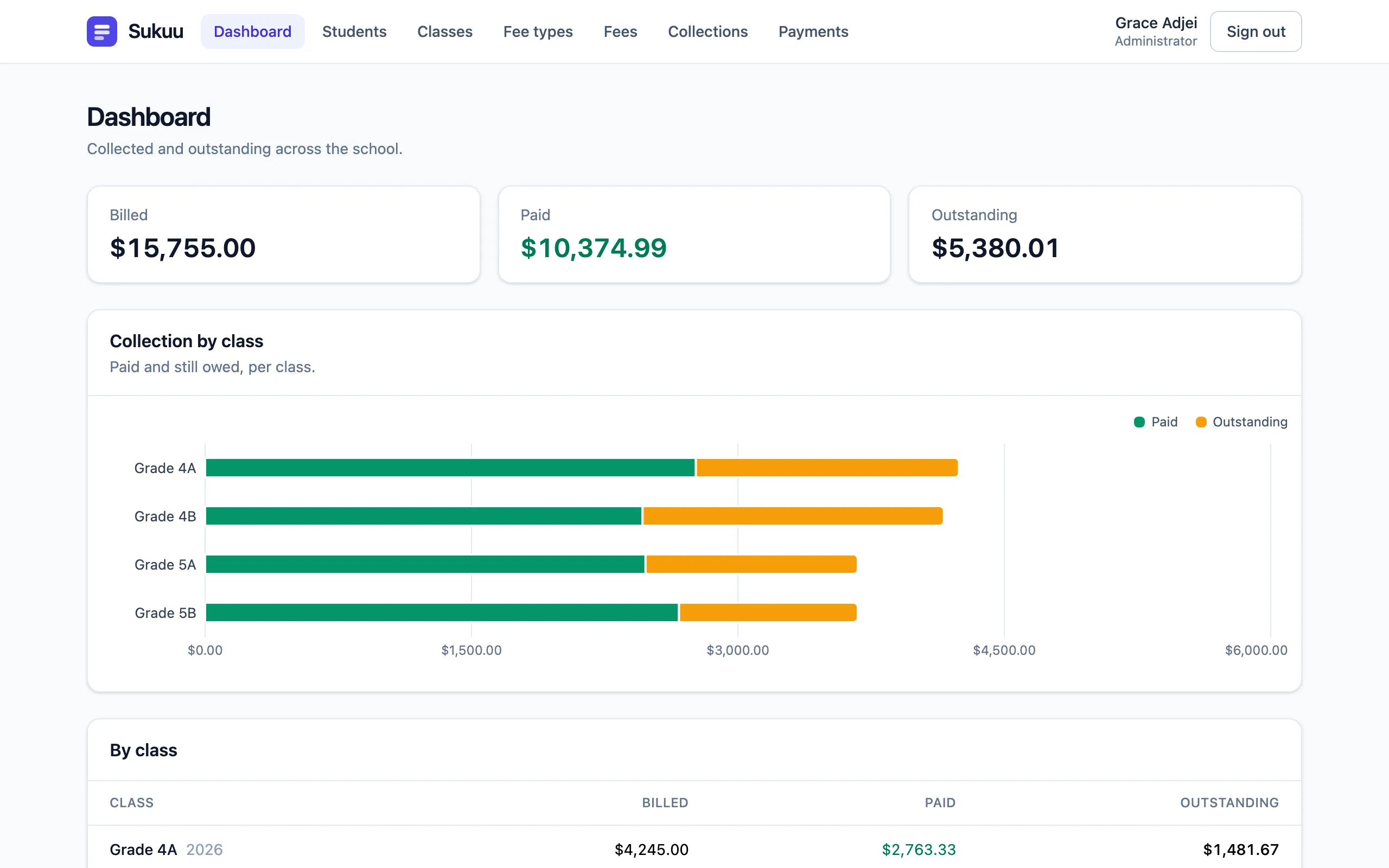The image size is (1389, 868).
Task: Click Grade 5B orange outstanding bar
Action: [768, 612]
